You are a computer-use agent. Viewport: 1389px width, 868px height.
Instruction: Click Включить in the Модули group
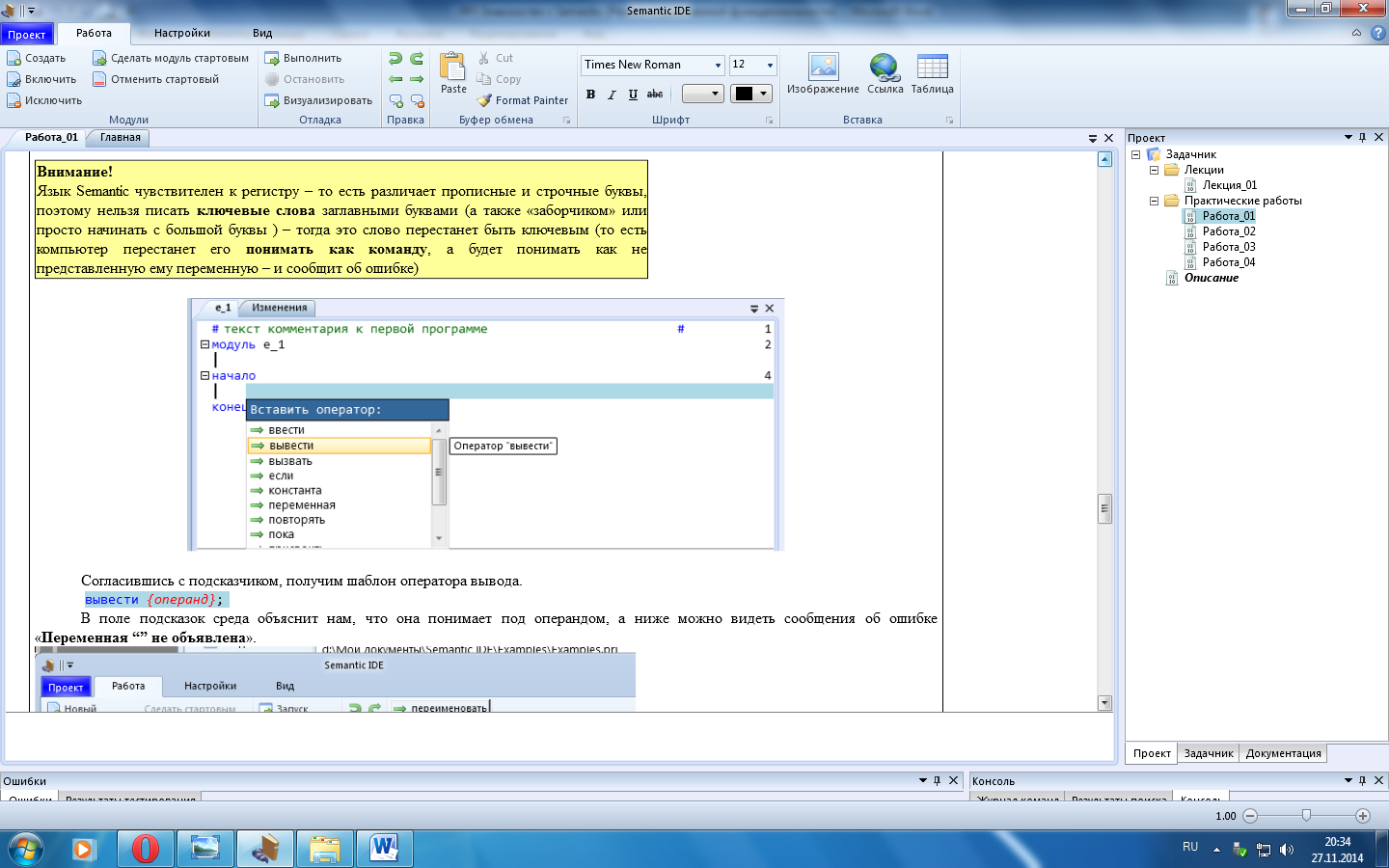click(x=41, y=79)
